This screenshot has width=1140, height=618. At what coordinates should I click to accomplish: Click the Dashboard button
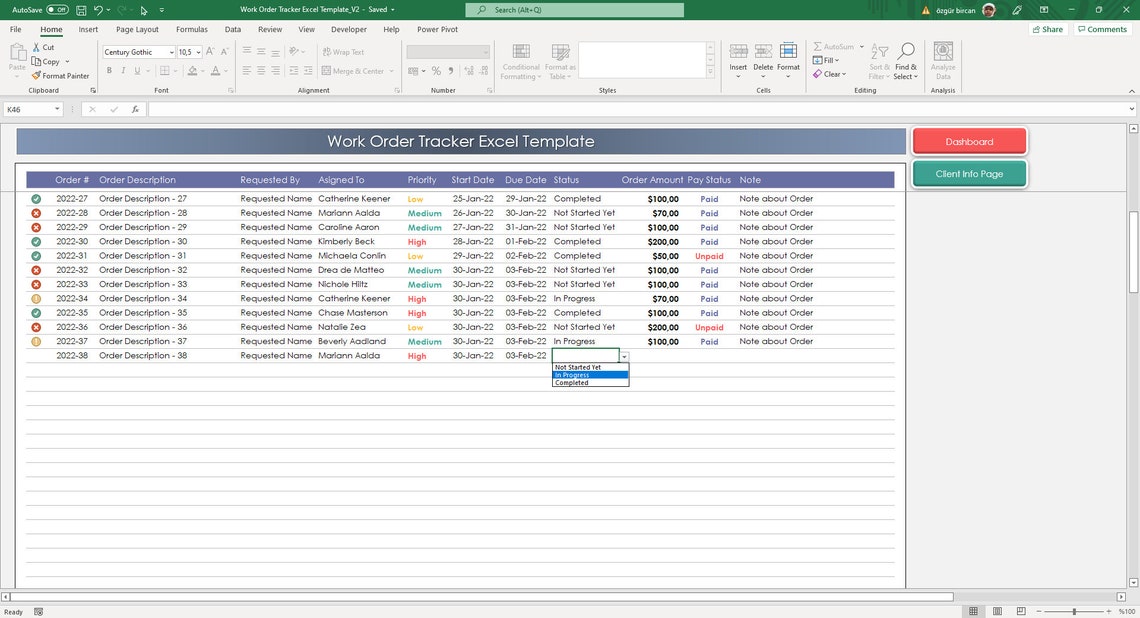(x=968, y=141)
